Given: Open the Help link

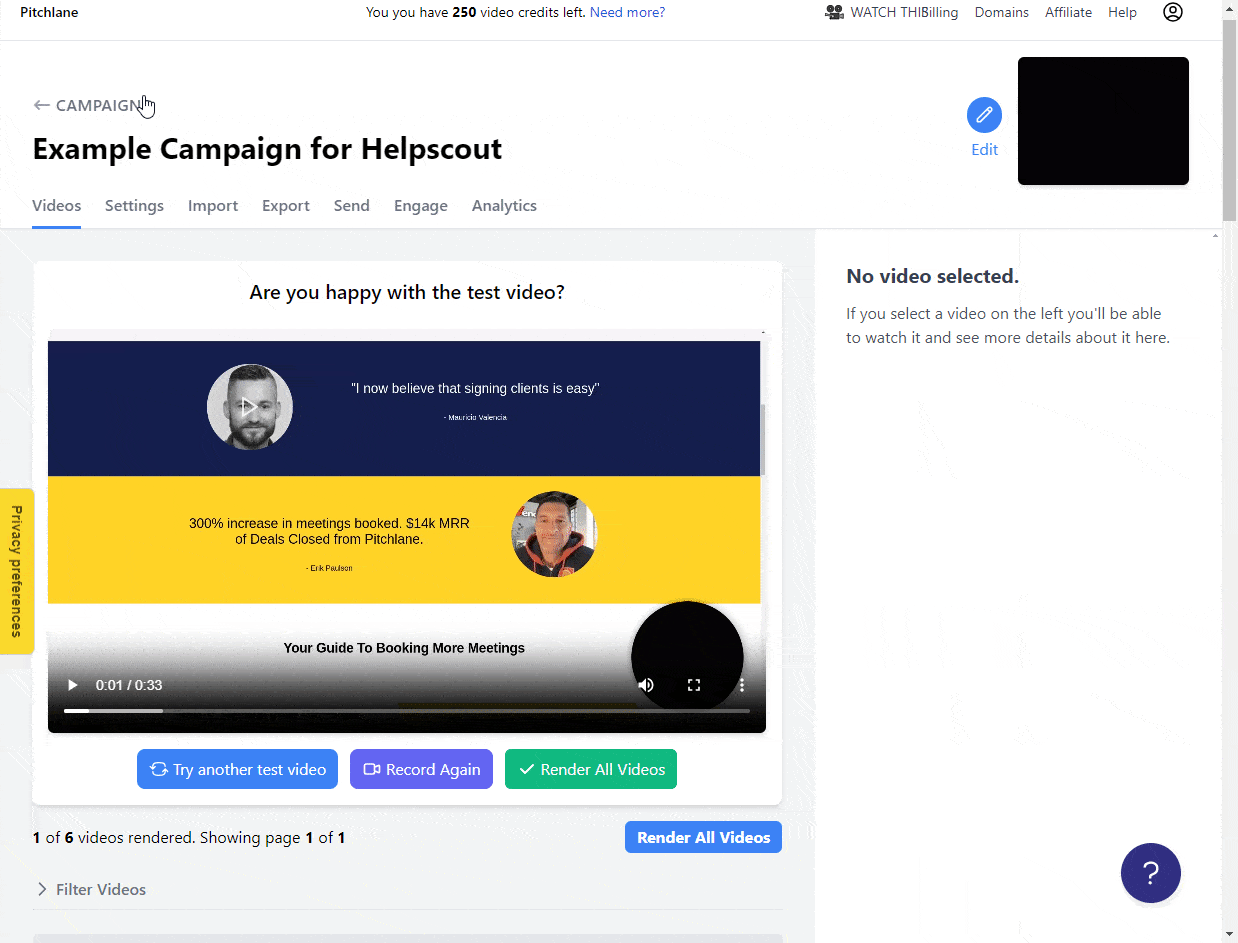Looking at the screenshot, I should [1122, 13].
